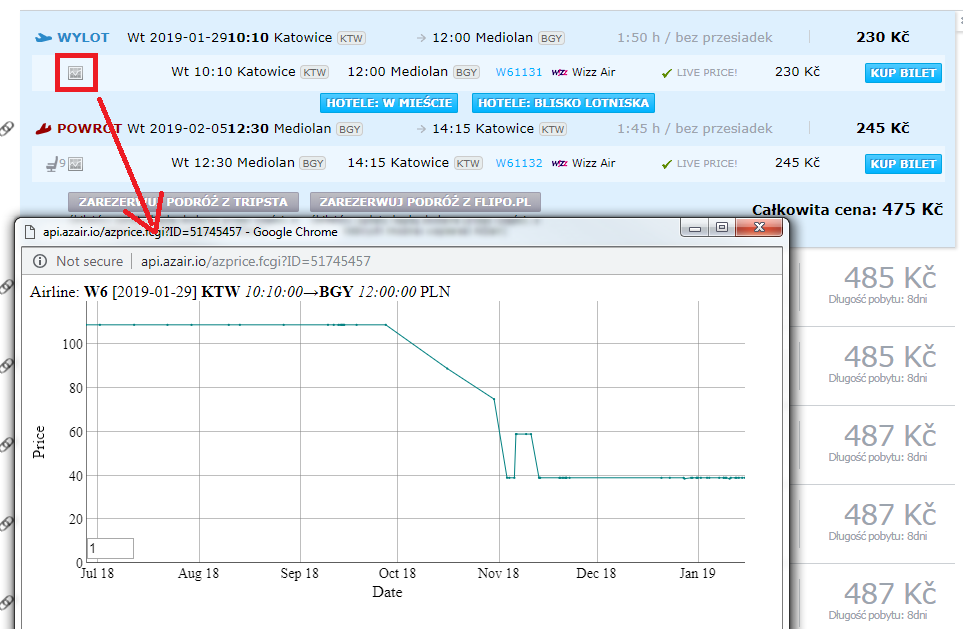This screenshot has width=963, height=629.
Task: Click the small input box showing 1 in chart
Action: click(111, 549)
